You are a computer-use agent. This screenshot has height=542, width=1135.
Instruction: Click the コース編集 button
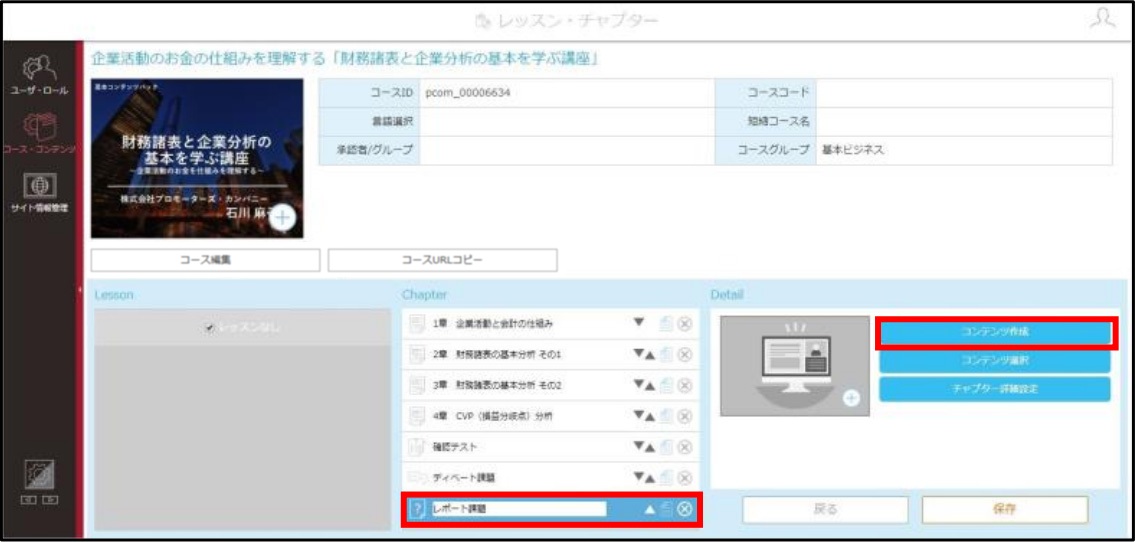coord(206,261)
